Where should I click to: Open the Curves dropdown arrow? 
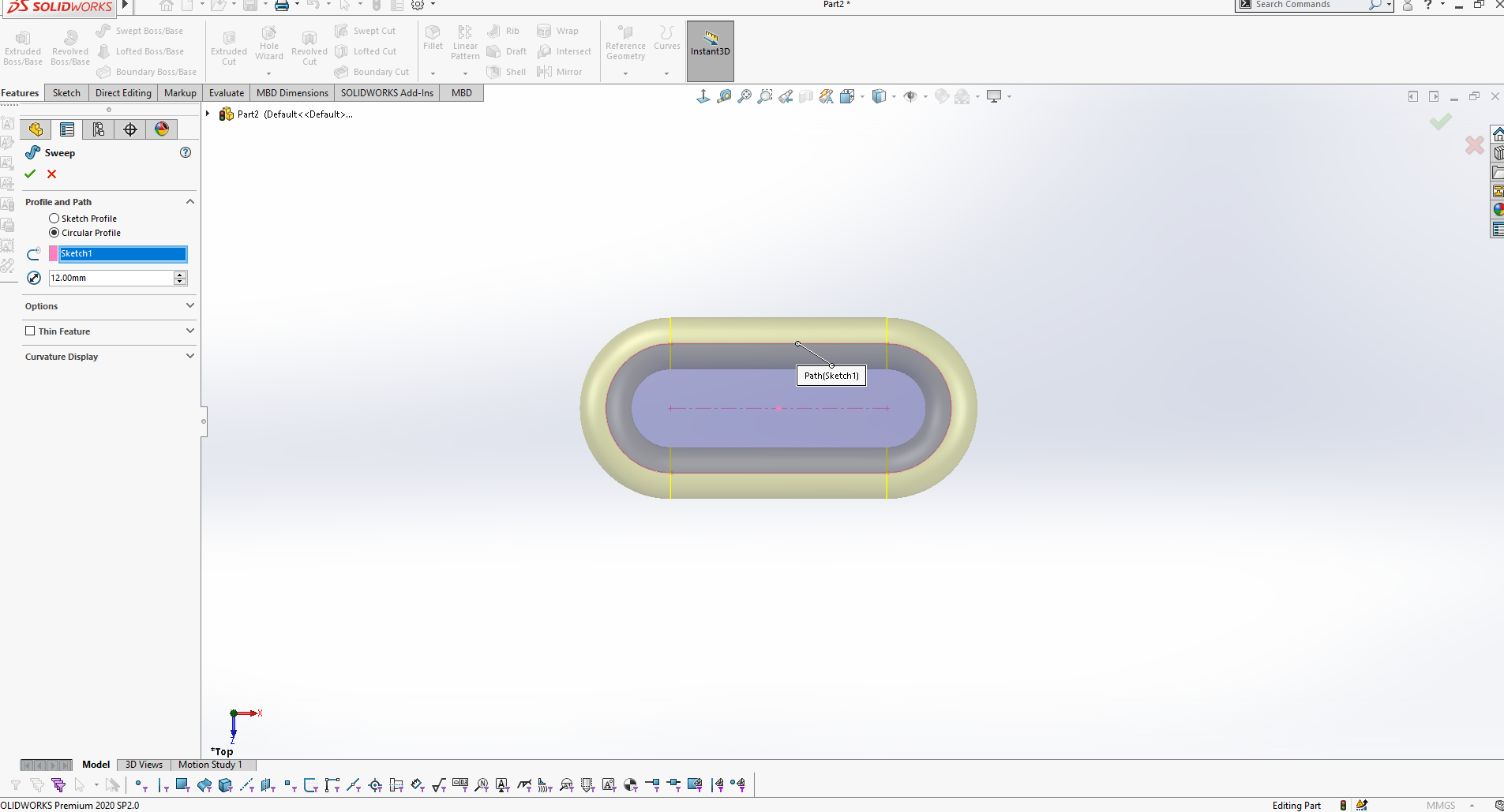666,74
